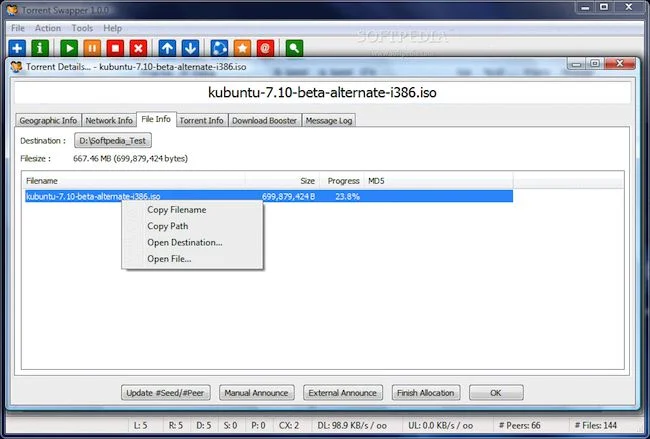This screenshot has width=650, height=439.
Task: Select the File Info tab
Action: 156,119
